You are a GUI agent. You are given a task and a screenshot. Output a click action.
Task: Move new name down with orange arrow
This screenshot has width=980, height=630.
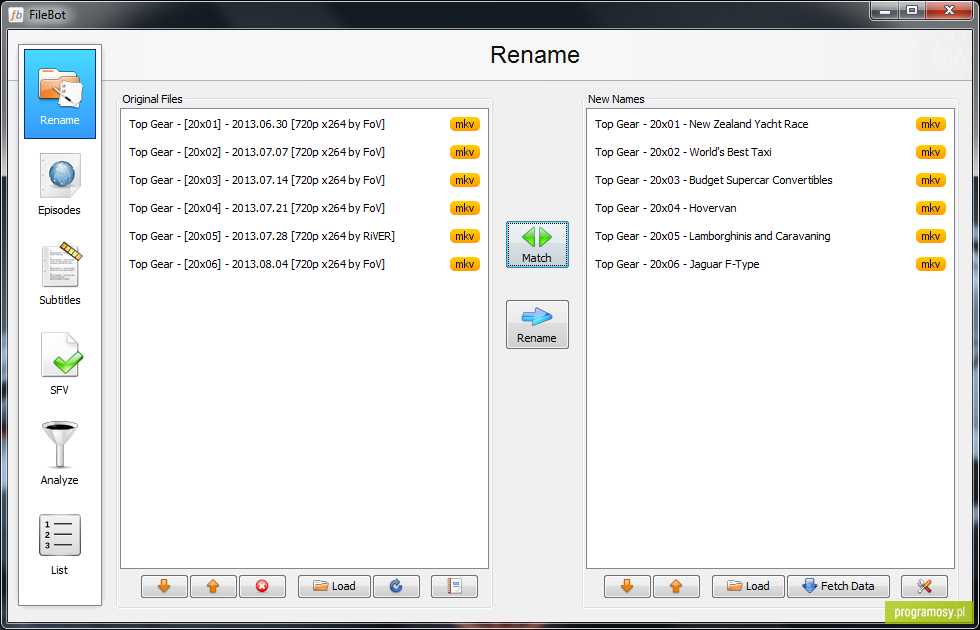point(628,586)
